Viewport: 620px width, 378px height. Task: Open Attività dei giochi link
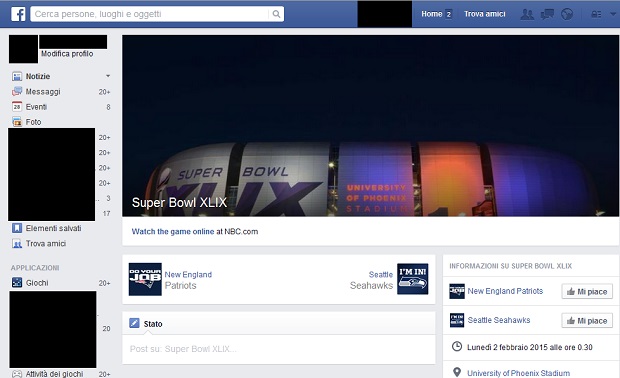(x=55, y=374)
